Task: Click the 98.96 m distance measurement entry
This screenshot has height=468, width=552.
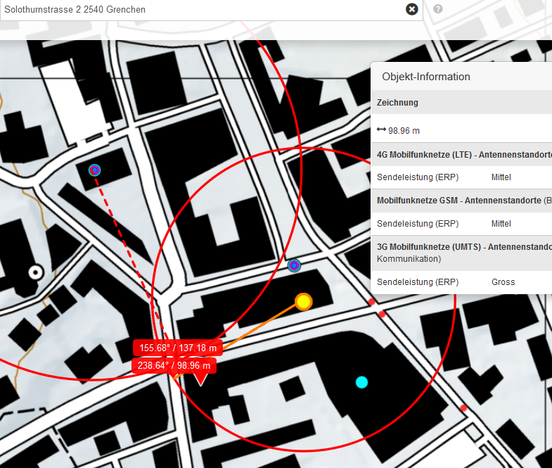Action: click(x=398, y=131)
